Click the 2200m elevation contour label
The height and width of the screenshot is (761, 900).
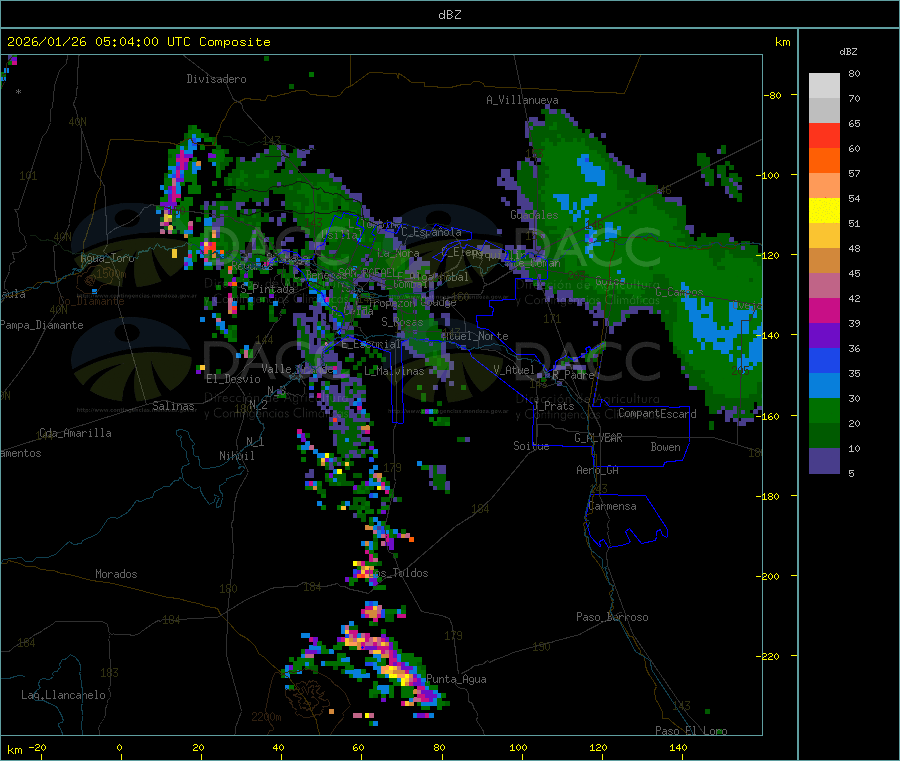click(x=266, y=717)
